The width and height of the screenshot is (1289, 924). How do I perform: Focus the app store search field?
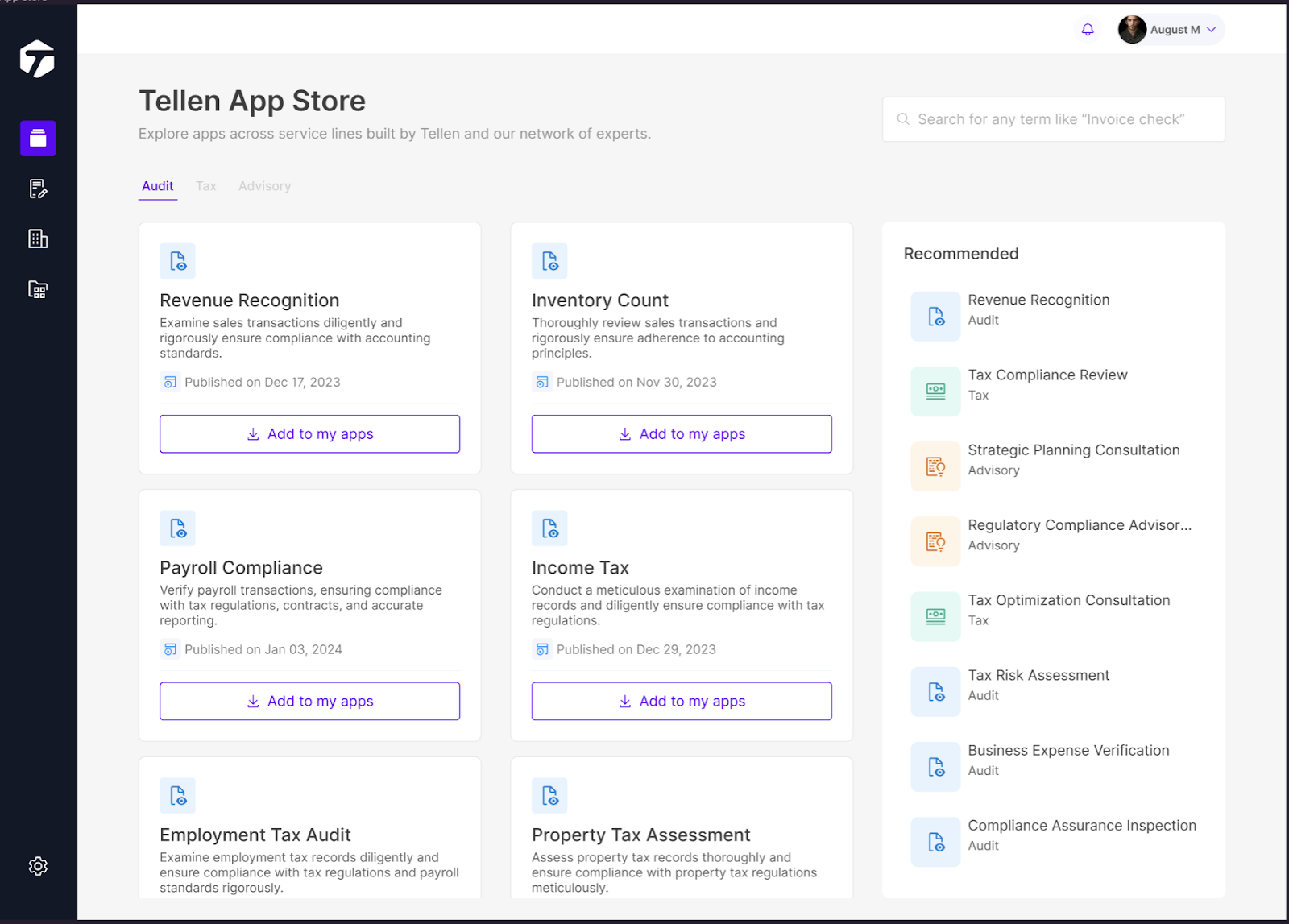point(1054,119)
